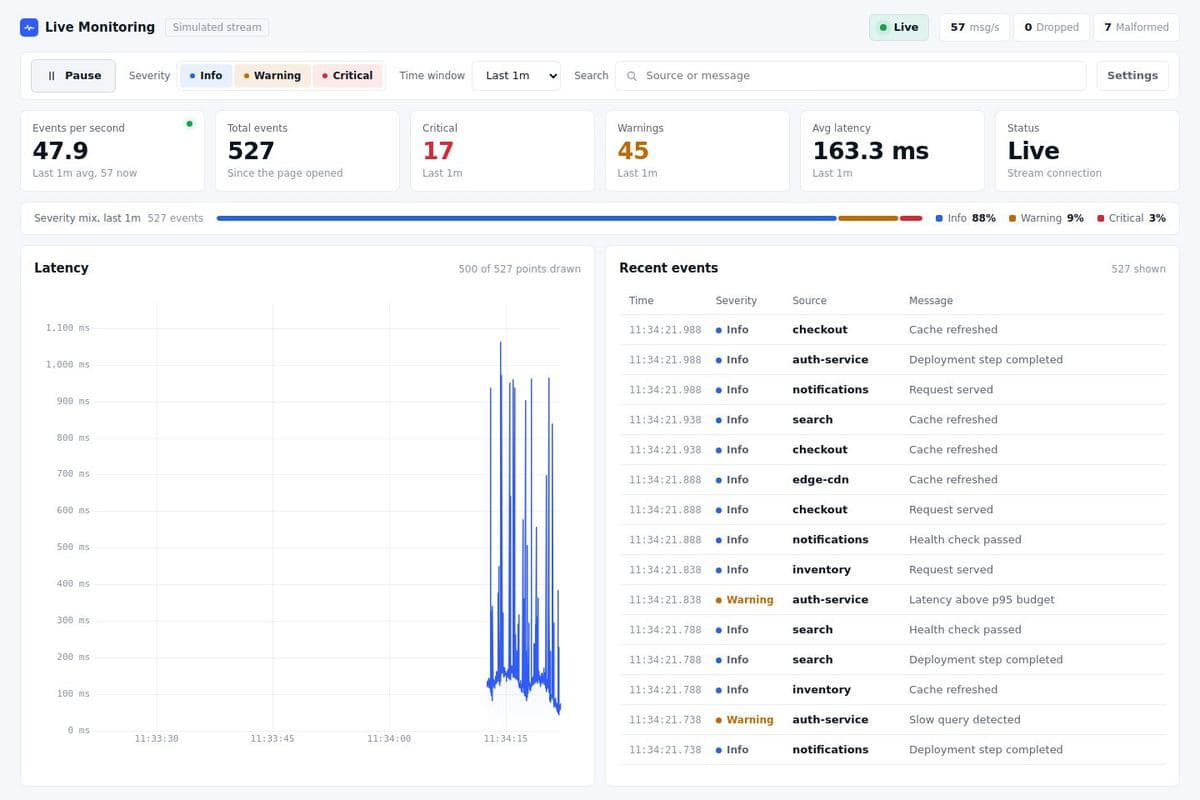Viewport: 1200px width, 800px height.
Task: Click the Time column header
Action: pos(641,300)
